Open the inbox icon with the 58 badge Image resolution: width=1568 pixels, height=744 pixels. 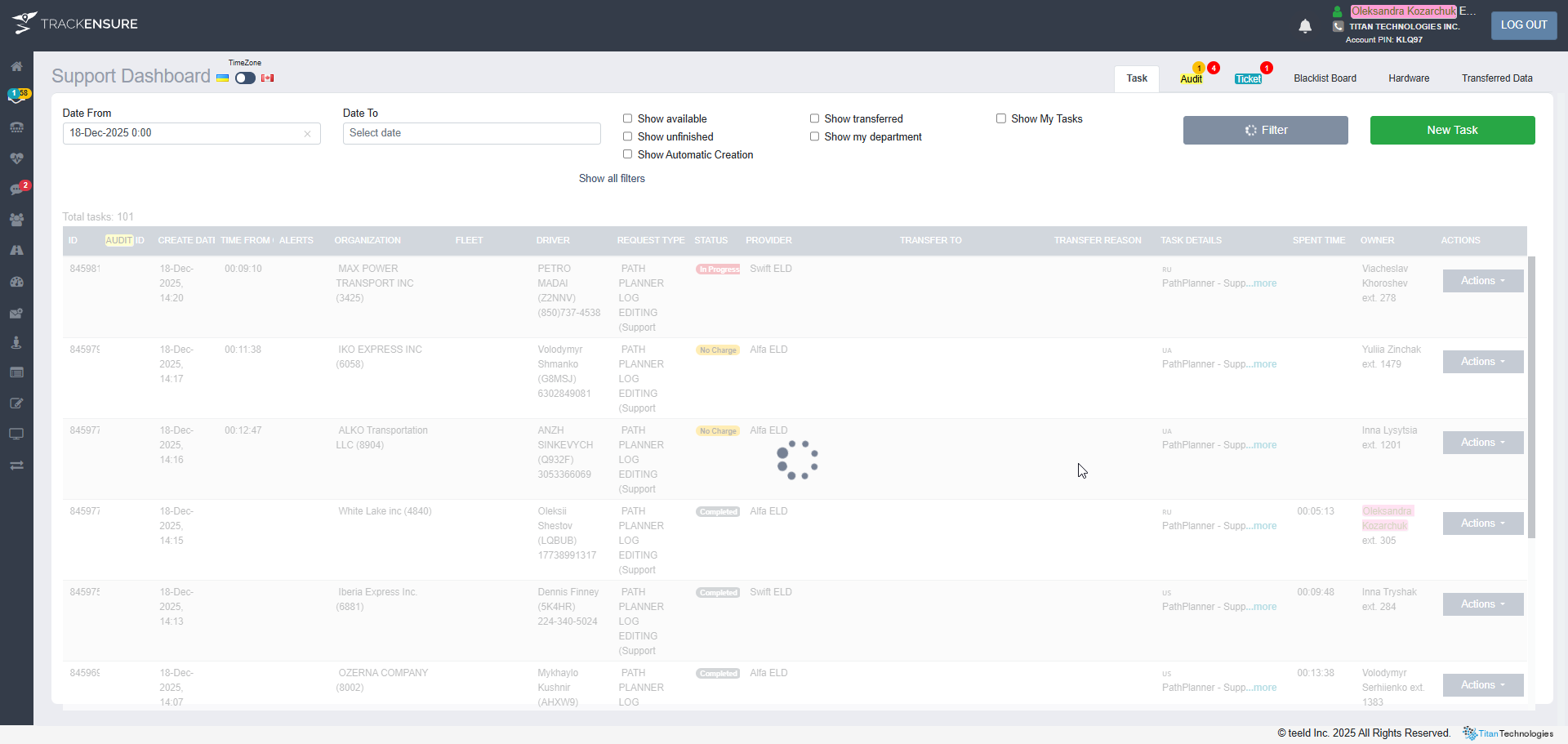coord(16,96)
